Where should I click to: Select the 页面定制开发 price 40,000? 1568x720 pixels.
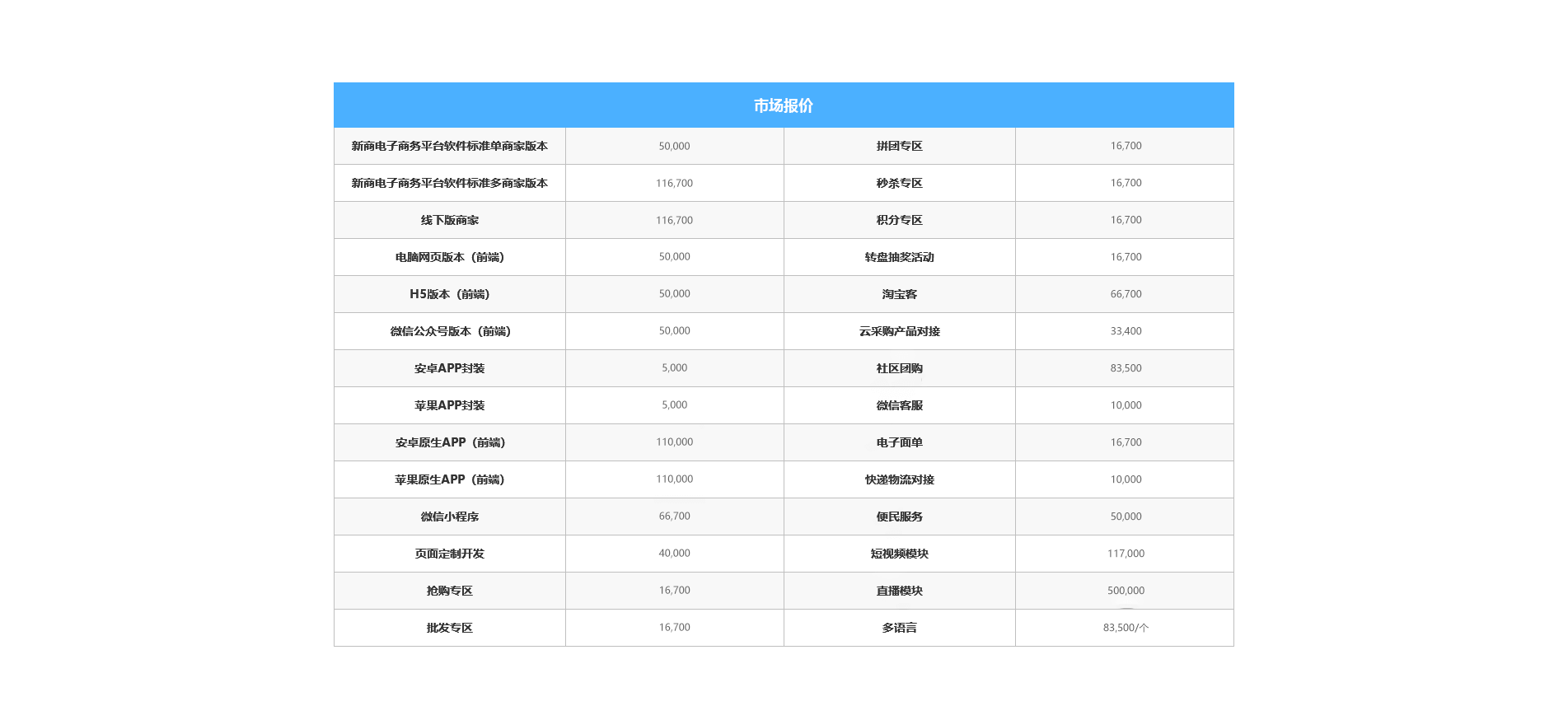click(x=674, y=554)
